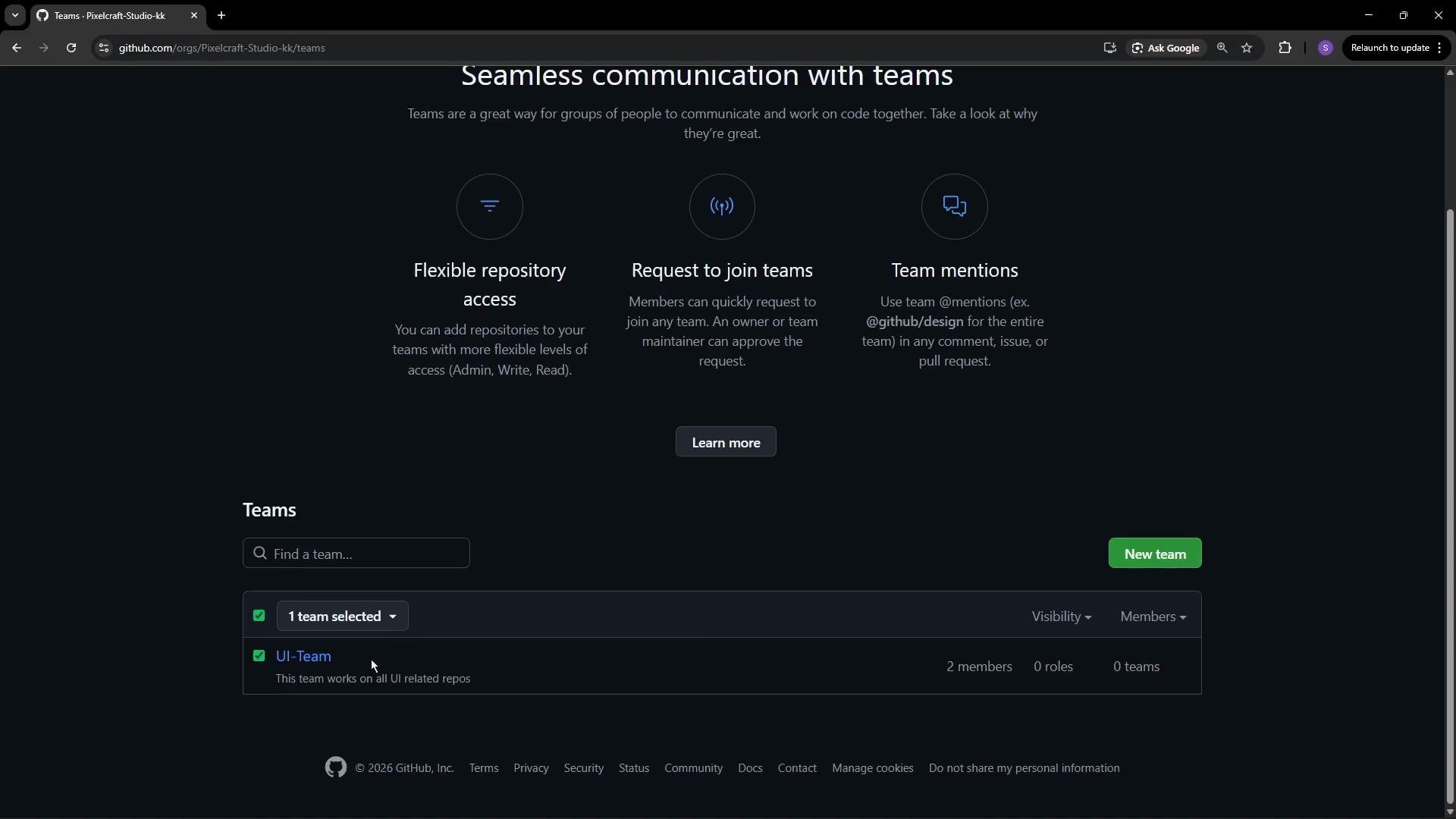This screenshot has height=819, width=1456.
Task: Click the GitHub logo in the footer
Action: 336,767
